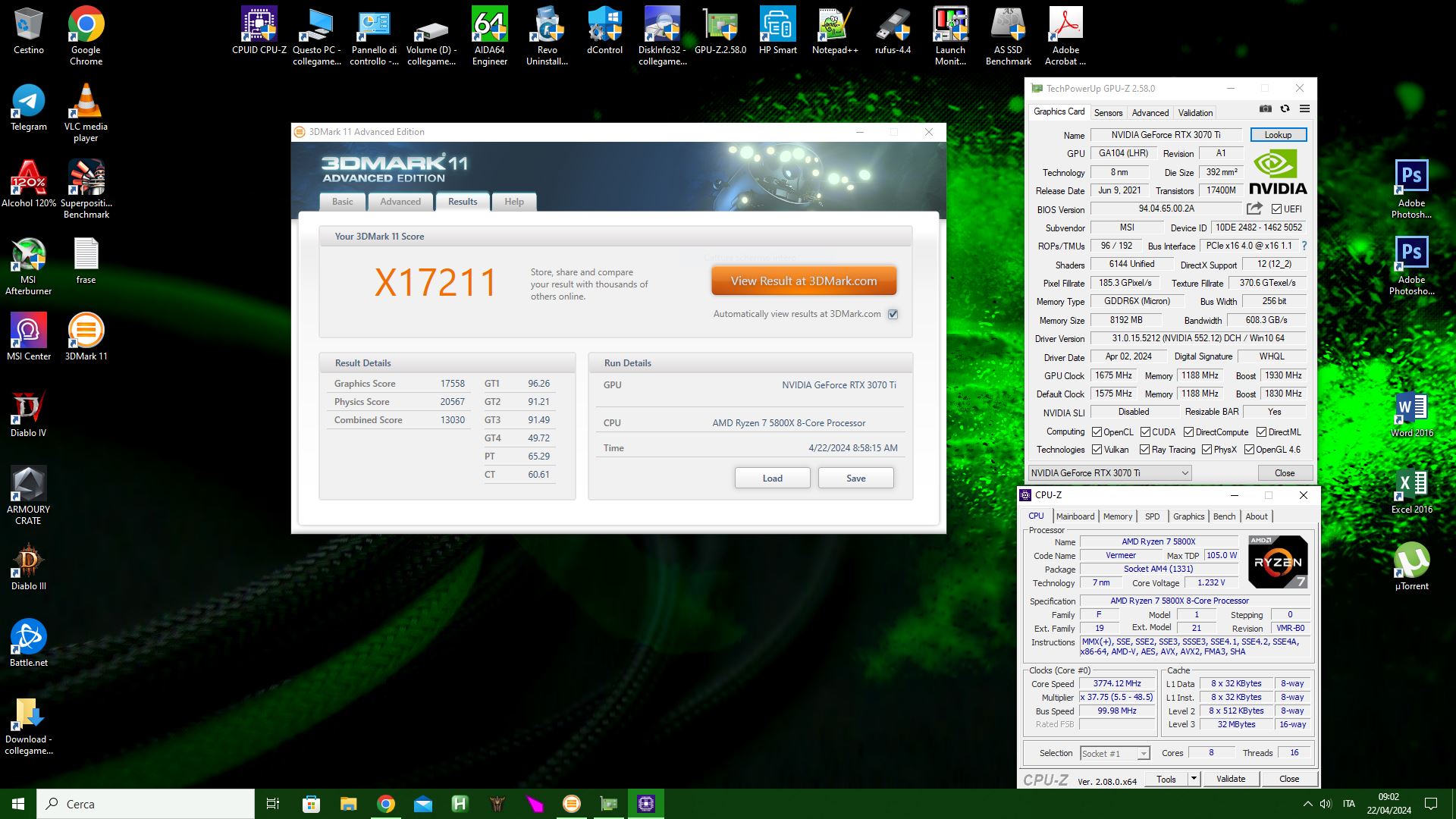Open the Socket #1 selection dropdown in CPU-Z
This screenshot has width=1456, height=819.
(x=1115, y=754)
